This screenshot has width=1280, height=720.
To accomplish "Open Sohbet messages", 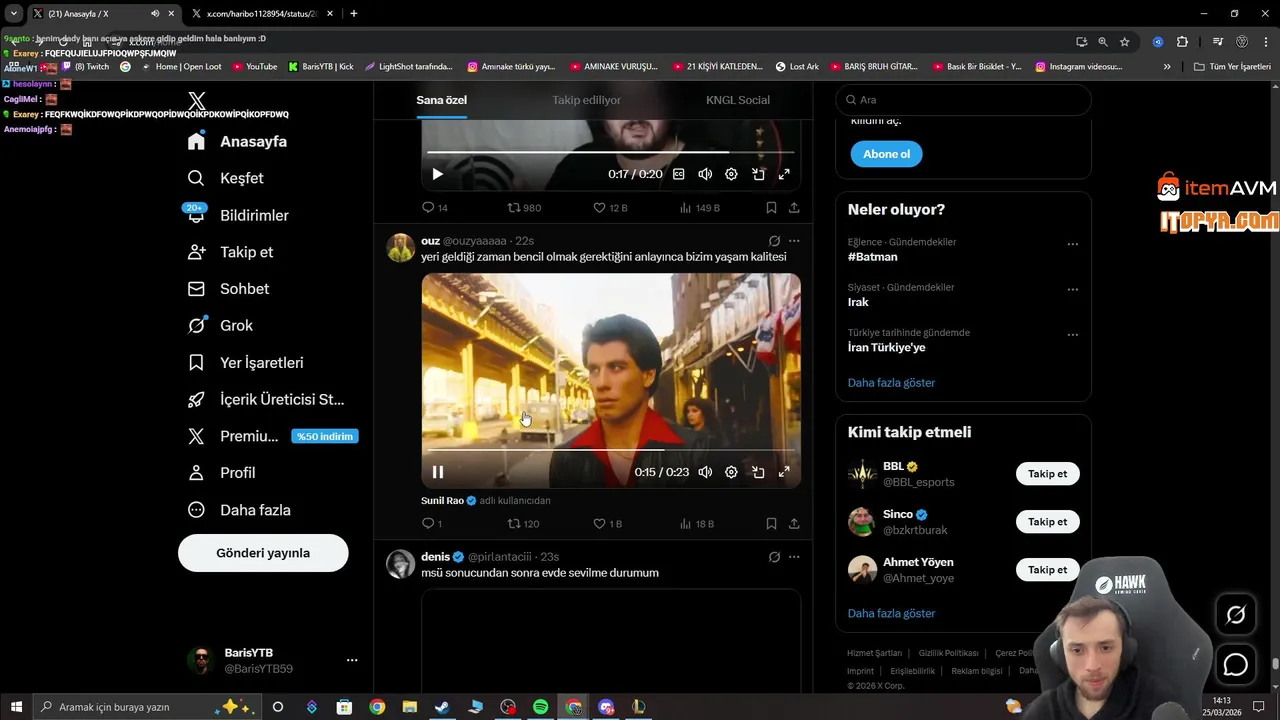I will tap(229, 289).
